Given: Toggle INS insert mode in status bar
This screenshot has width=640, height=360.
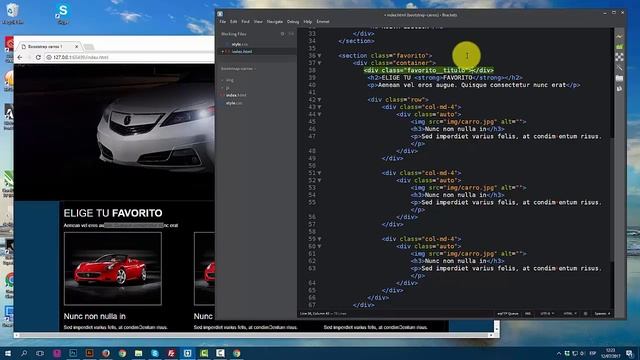Looking at the screenshot, I should (528, 314).
